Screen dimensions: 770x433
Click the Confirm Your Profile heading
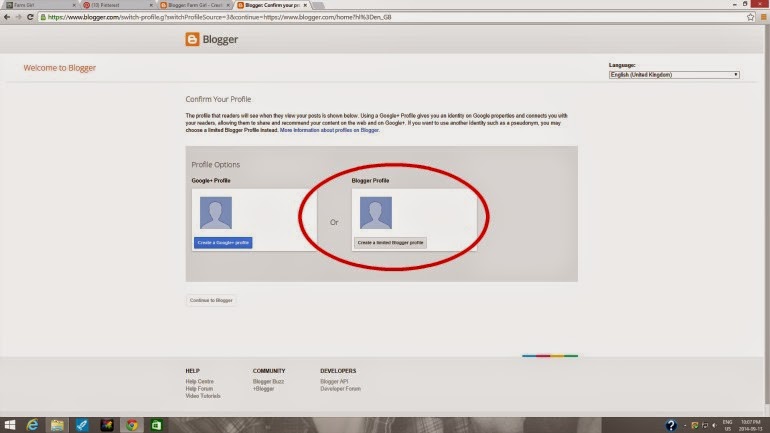[218, 99]
